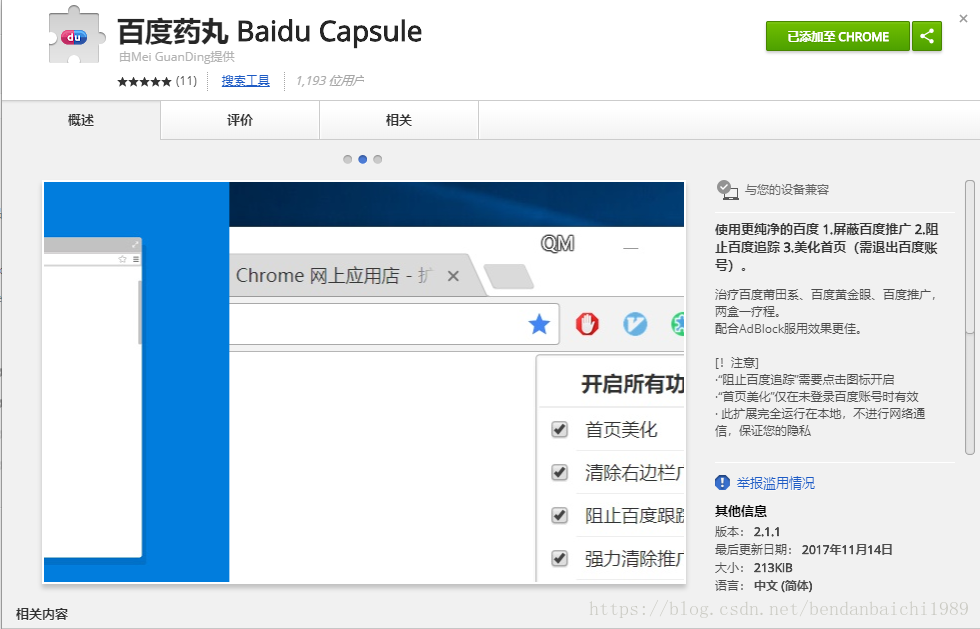
Task: Close the extension details overlay
Action: point(963,19)
